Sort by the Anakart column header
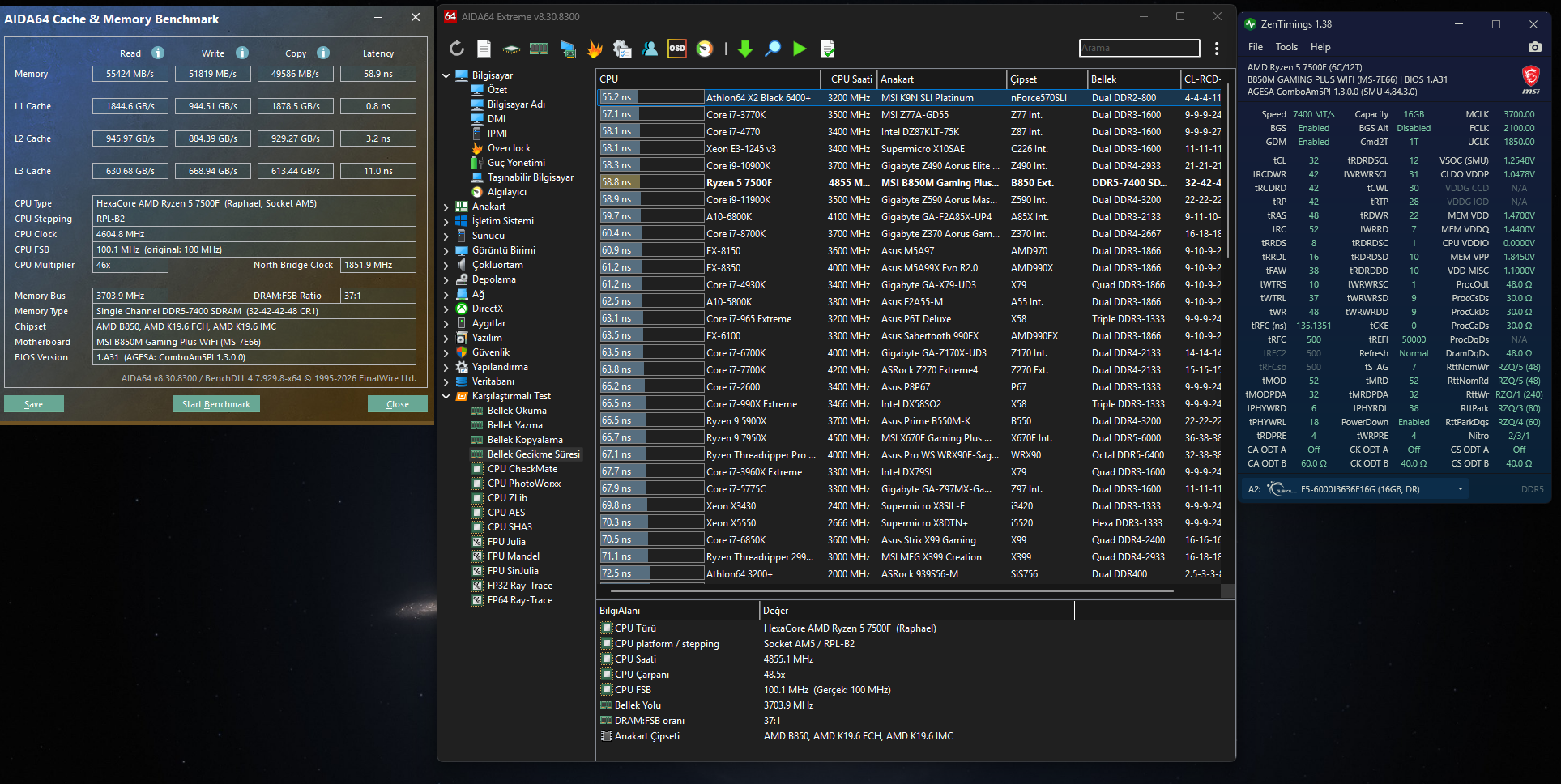The height and width of the screenshot is (784, 1561). coord(942,79)
